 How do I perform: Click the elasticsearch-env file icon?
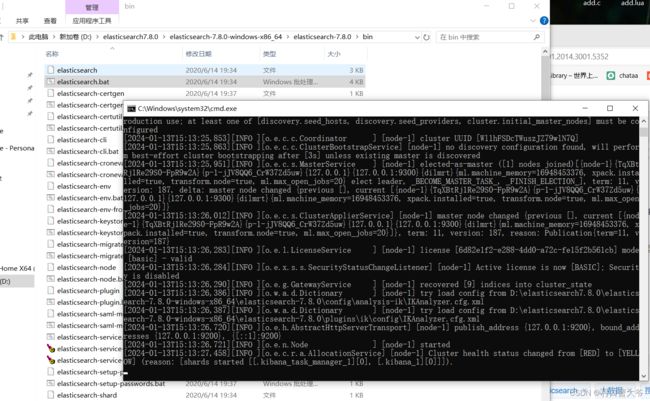(x=51, y=186)
